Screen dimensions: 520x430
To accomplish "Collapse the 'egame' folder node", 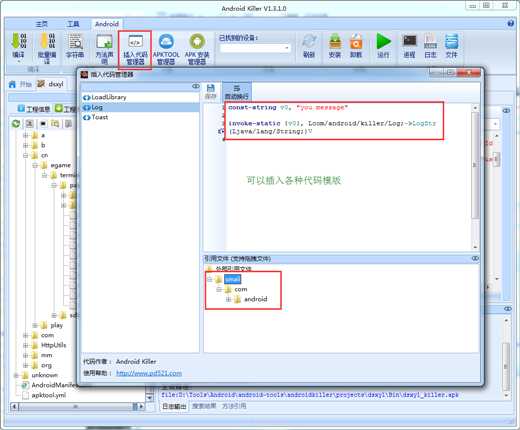I will 35,165.
